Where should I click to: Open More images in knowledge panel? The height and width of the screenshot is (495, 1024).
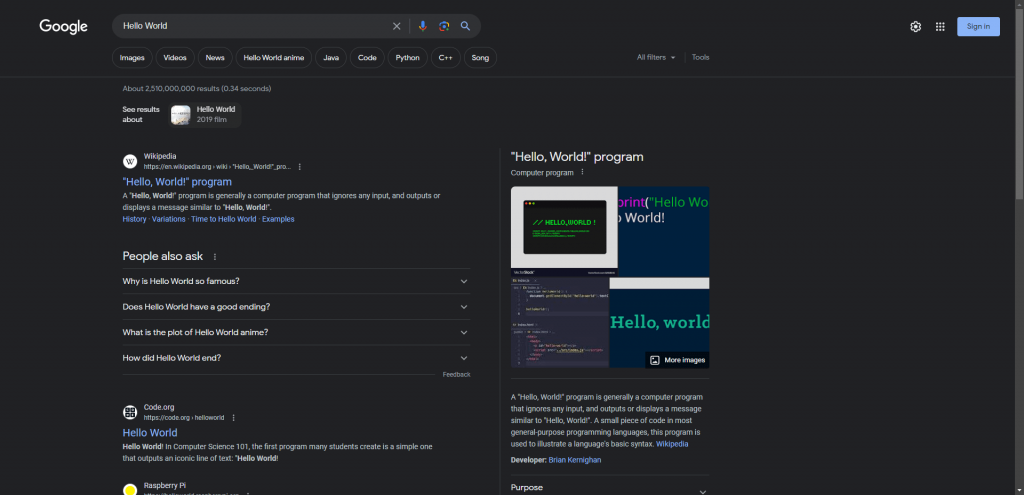tap(677, 360)
